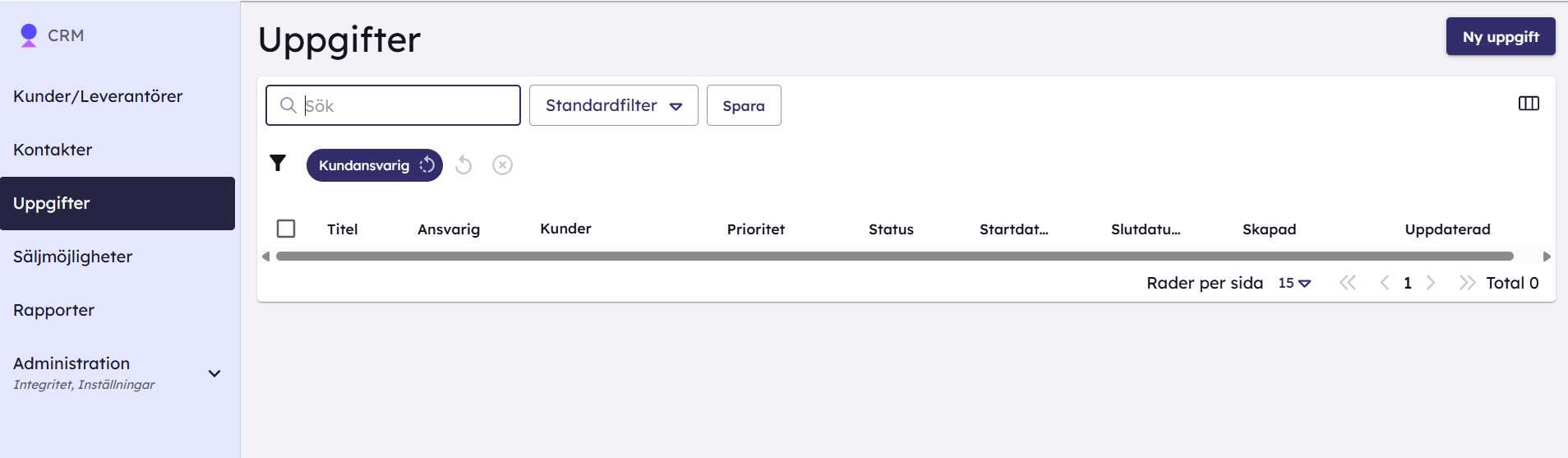This screenshot has height=458, width=1568.
Task: Reset the Kundansvarig filter chip arrow icon
Action: pos(427,165)
